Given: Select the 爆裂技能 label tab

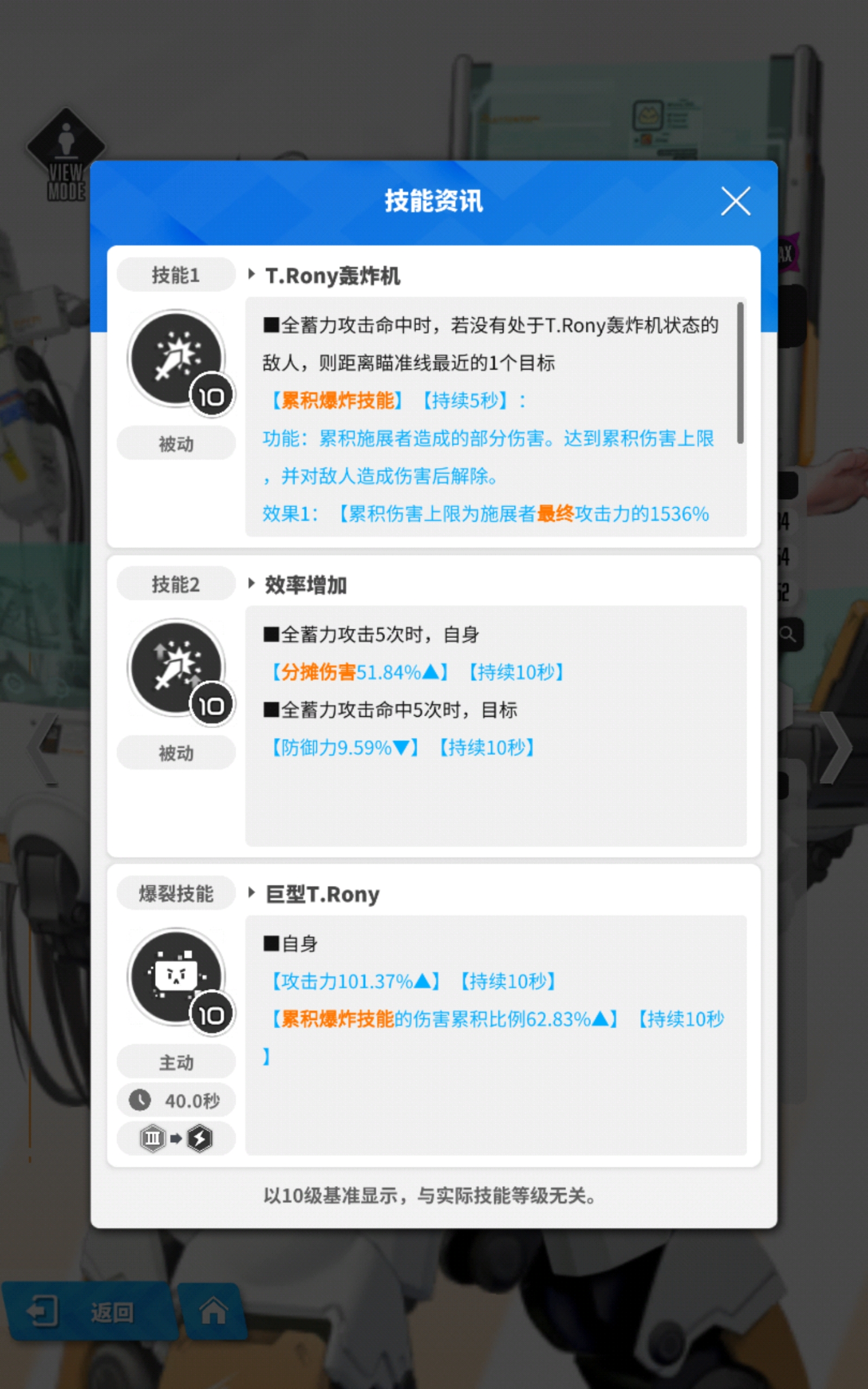Looking at the screenshot, I should (x=176, y=893).
